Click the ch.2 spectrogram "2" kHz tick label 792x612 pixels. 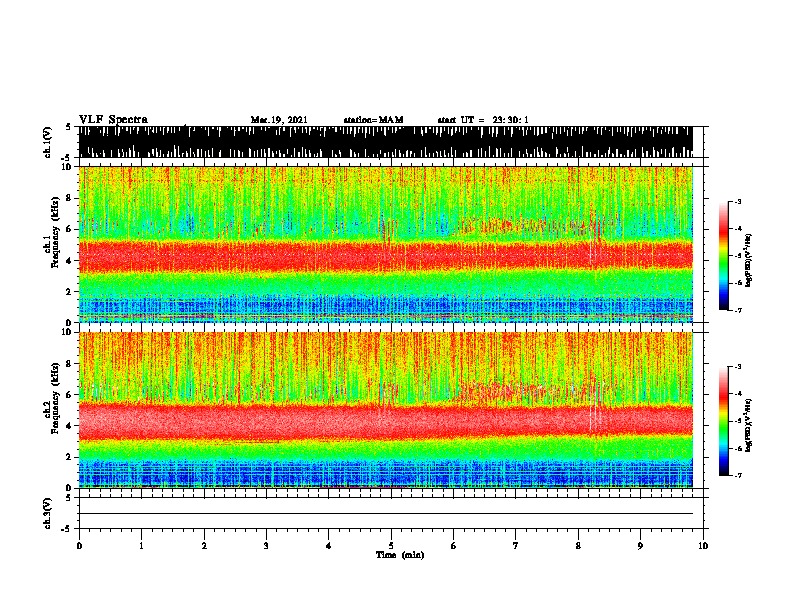pos(69,457)
